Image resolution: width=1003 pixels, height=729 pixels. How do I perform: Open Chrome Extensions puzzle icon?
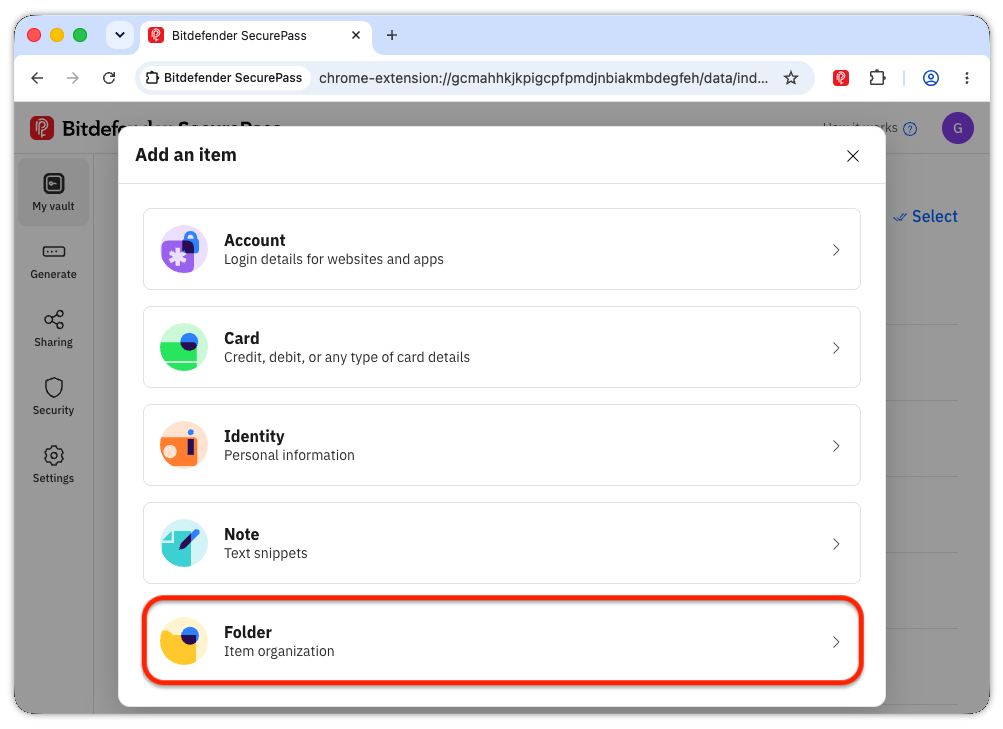click(878, 78)
